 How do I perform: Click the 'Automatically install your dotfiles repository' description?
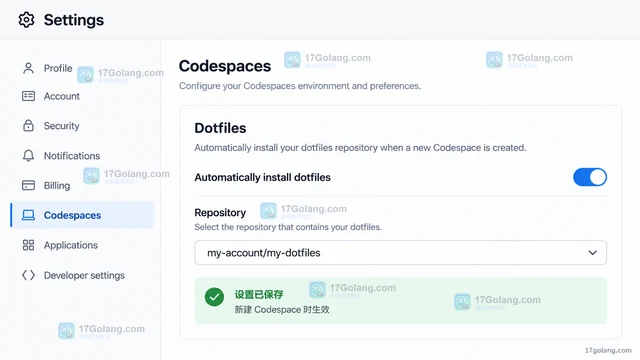360,147
